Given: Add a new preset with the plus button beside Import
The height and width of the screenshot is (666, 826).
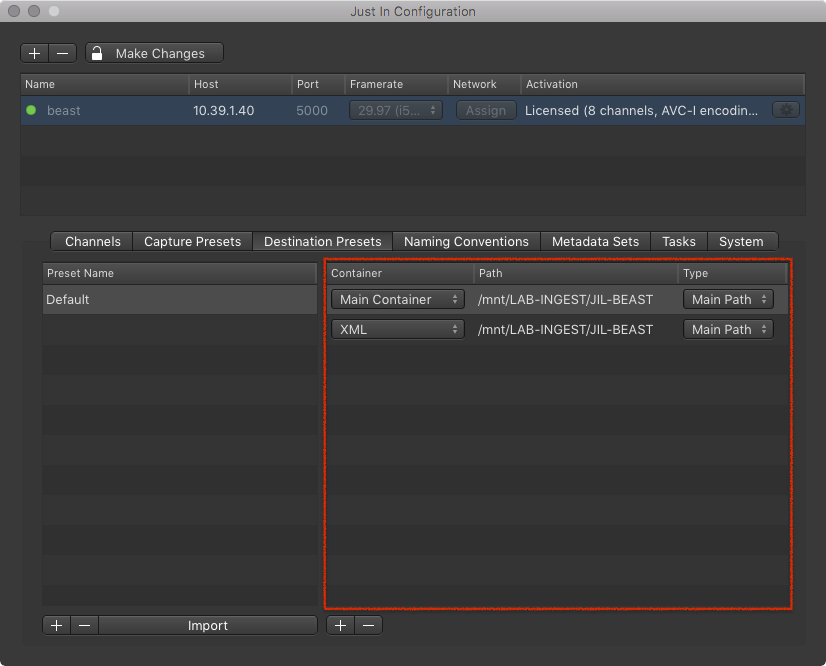Looking at the screenshot, I should [x=57, y=625].
